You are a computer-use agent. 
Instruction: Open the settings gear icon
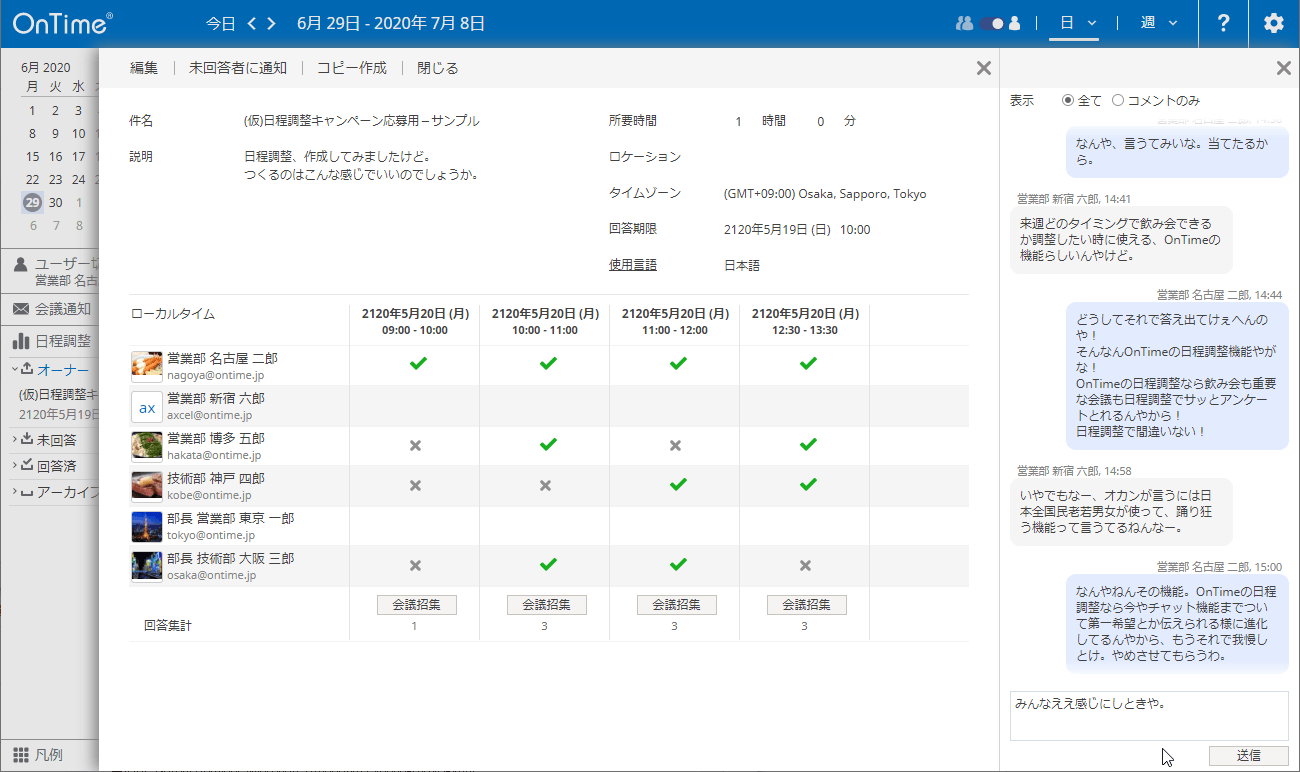1273,24
